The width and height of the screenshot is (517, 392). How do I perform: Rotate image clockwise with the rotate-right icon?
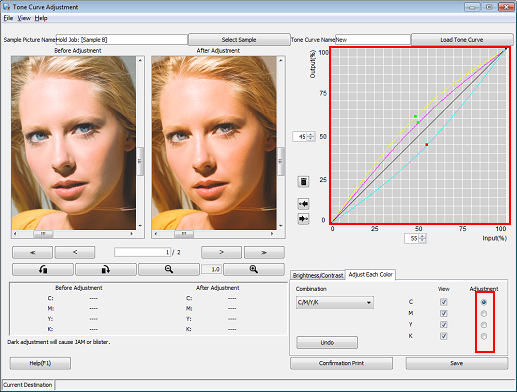tap(106, 269)
